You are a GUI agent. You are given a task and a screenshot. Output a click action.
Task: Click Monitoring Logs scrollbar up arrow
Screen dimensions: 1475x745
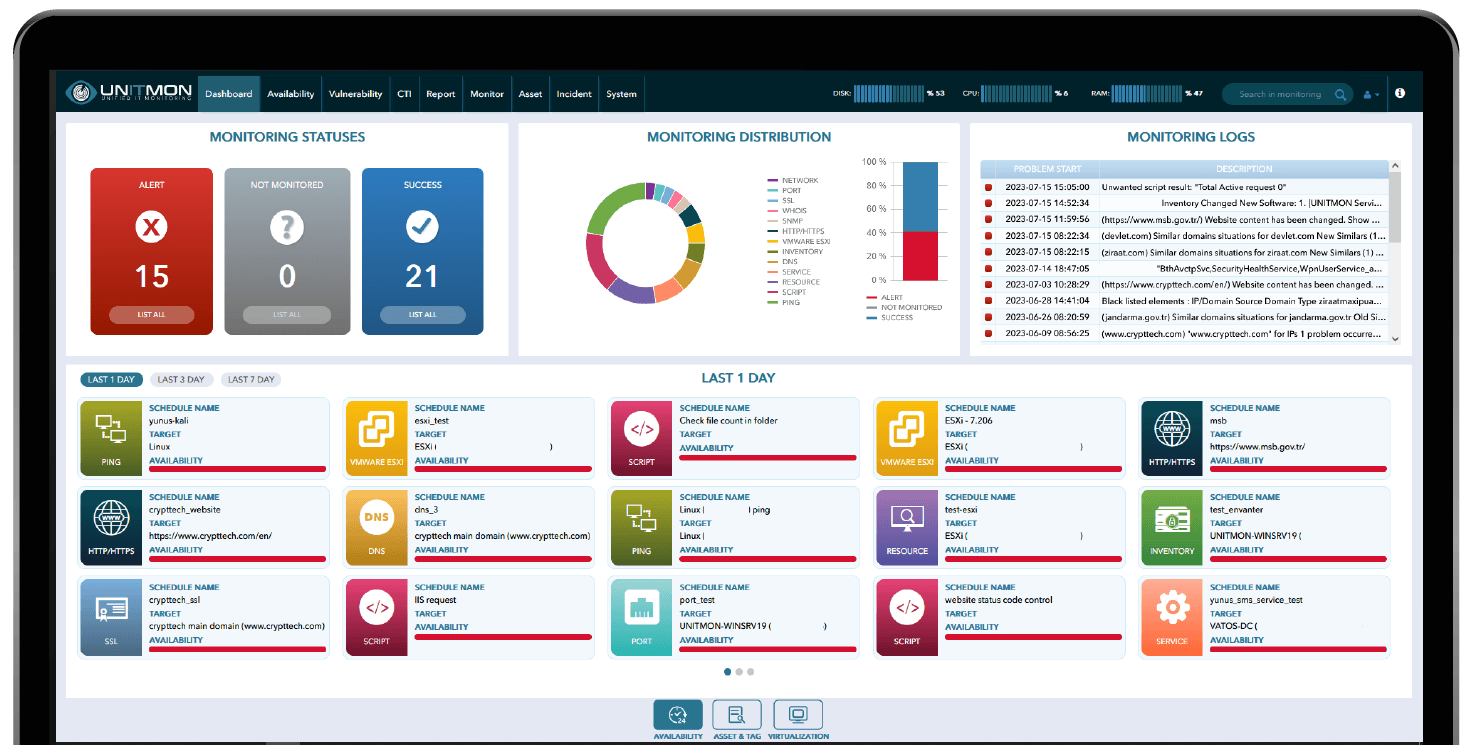pyautogui.click(x=1396, y=166)
